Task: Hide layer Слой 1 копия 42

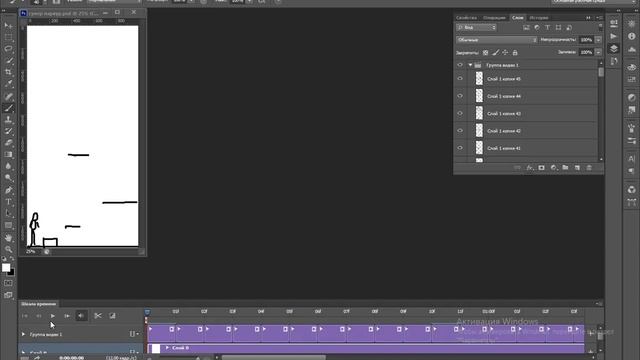Action: (x=460, y=131)
